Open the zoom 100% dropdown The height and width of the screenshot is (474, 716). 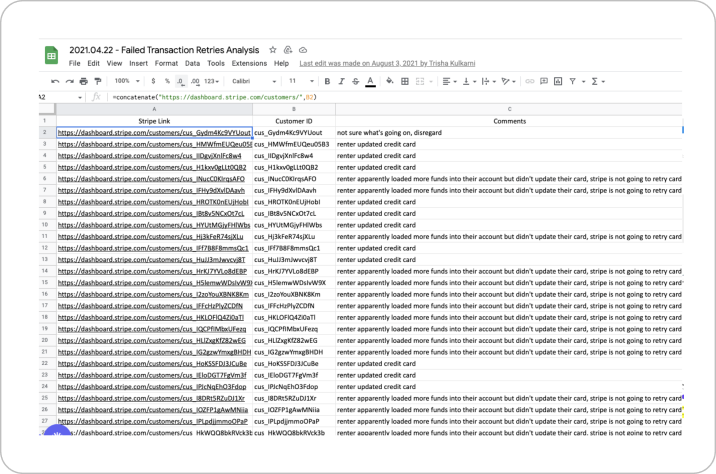click(126, 81)
